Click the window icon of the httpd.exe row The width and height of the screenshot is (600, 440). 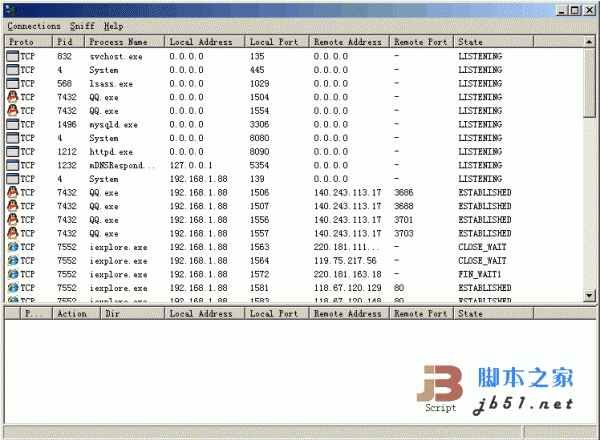pyautogui.click(x=13, y=152)
